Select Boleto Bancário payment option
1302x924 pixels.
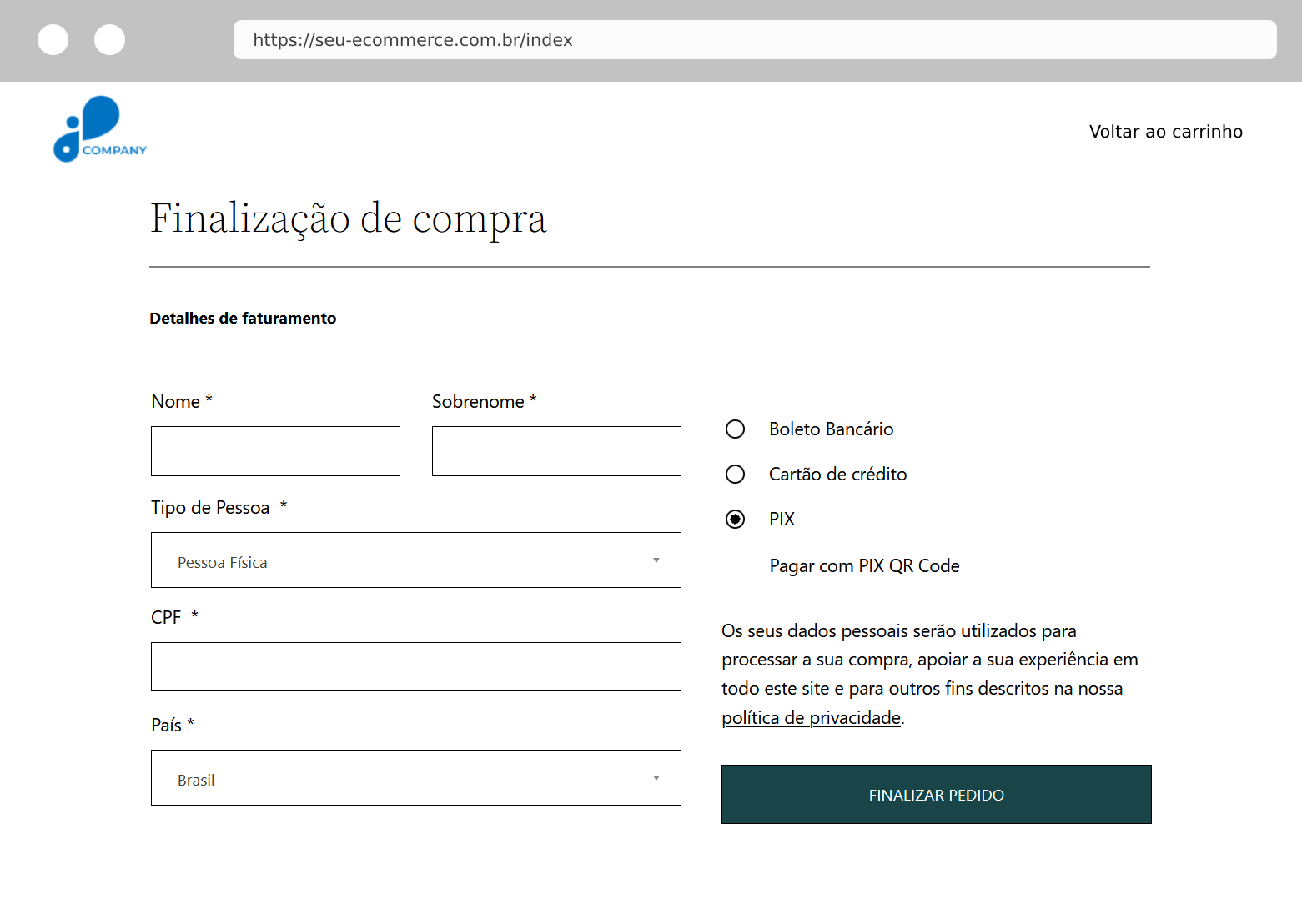point(735,429)
